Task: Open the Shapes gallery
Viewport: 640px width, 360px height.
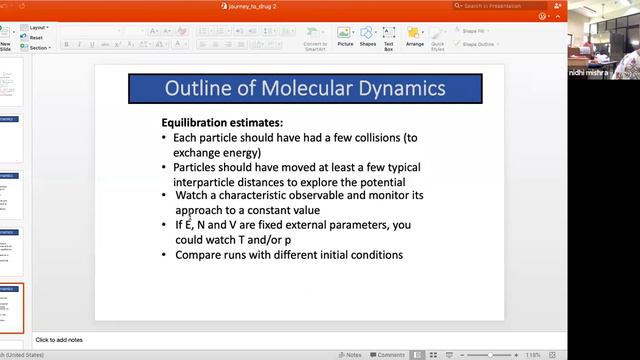Action: 367,36
